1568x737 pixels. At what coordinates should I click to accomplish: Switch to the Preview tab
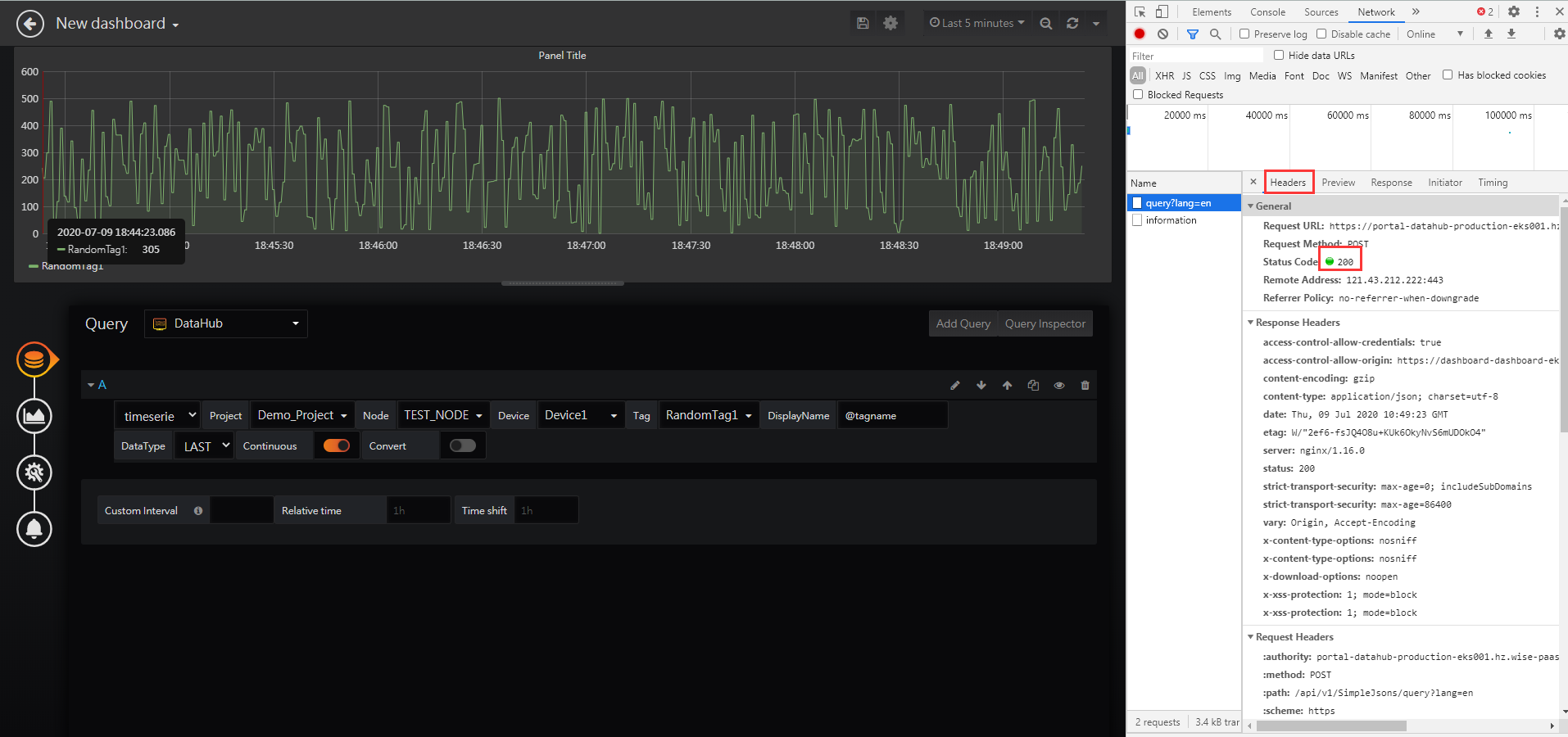tap(1339, 183)
